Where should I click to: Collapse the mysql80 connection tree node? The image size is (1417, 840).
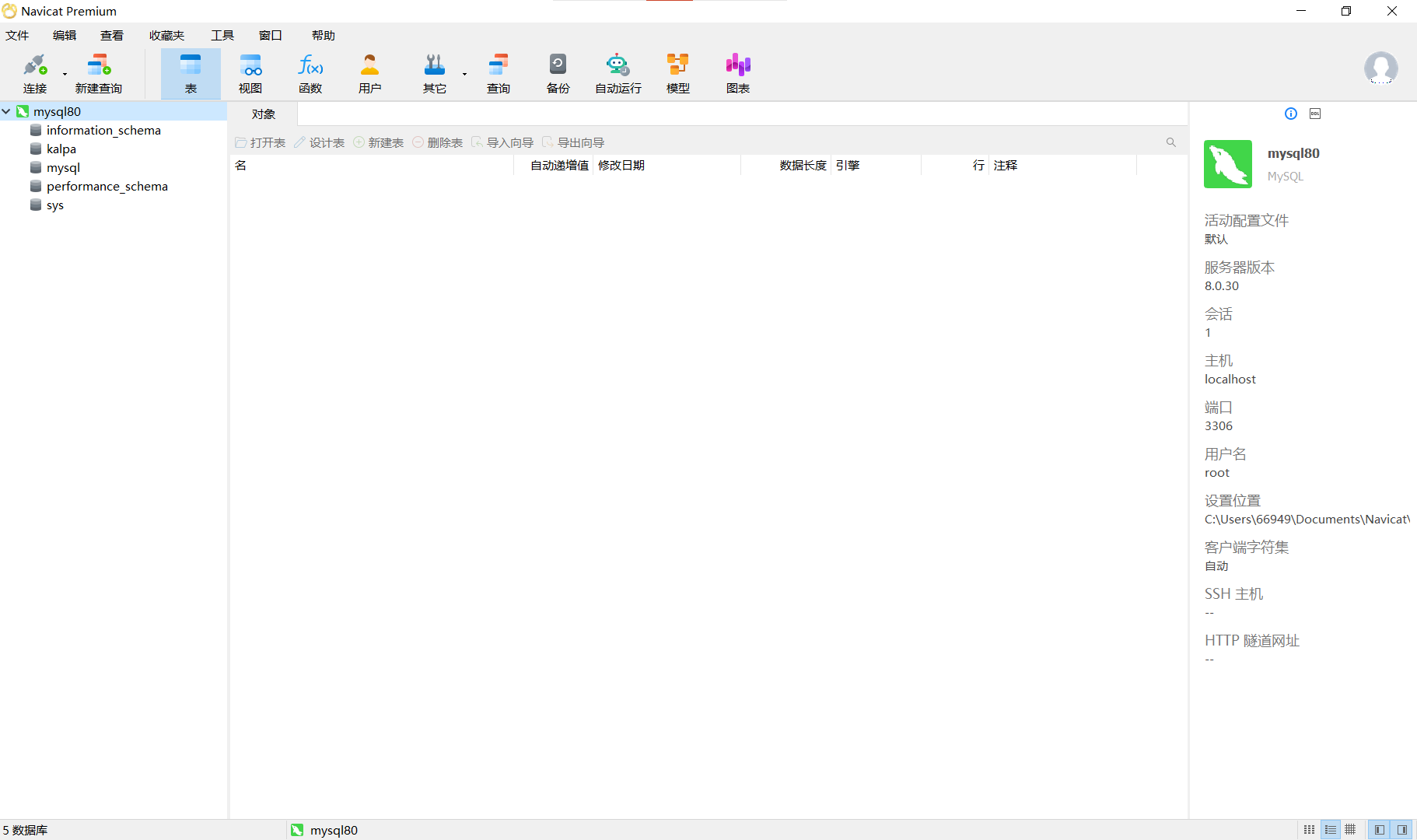[x=6, y=111]
